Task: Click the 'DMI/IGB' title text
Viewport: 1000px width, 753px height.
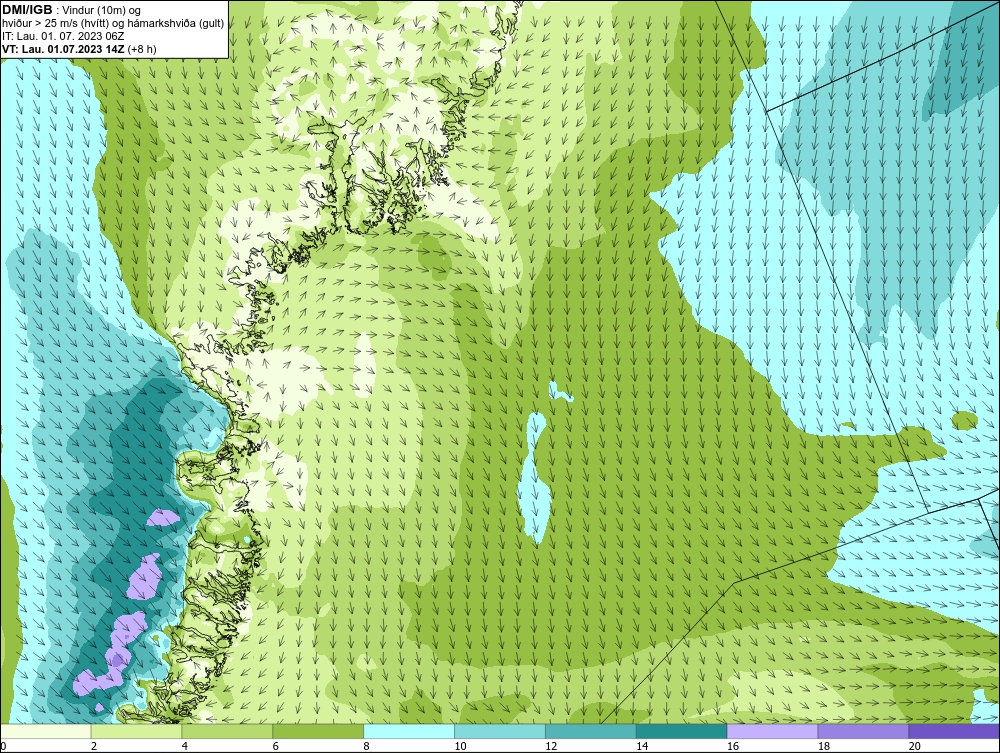Action: point(27,10)
